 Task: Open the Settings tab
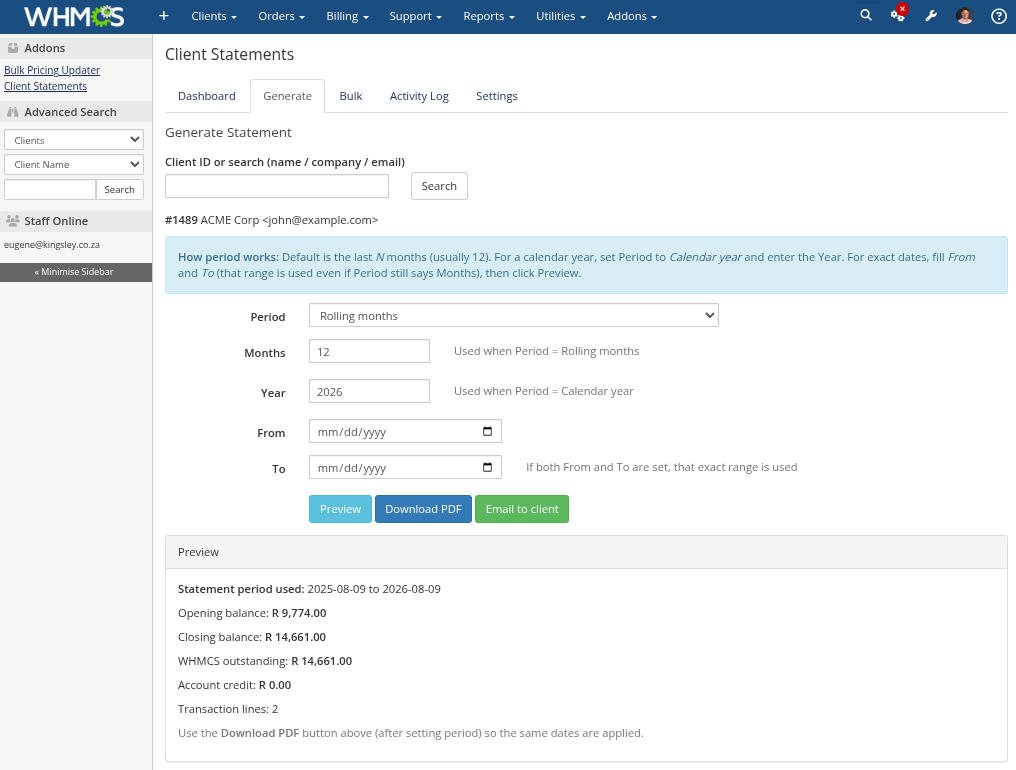496,96
